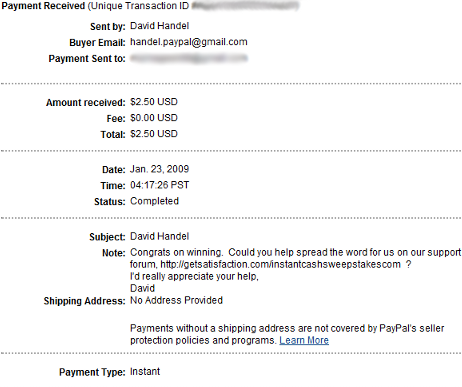Click the Total $2.50 USD value

point(154,134)
